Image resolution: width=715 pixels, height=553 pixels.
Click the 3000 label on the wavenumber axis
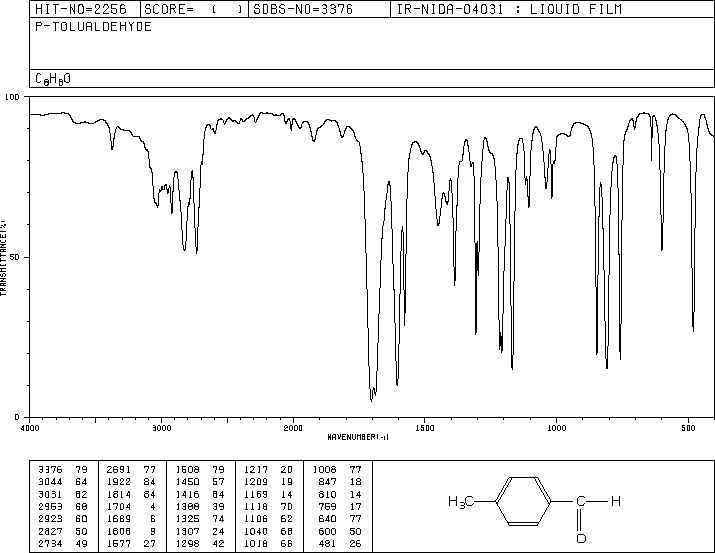(162, 428)
